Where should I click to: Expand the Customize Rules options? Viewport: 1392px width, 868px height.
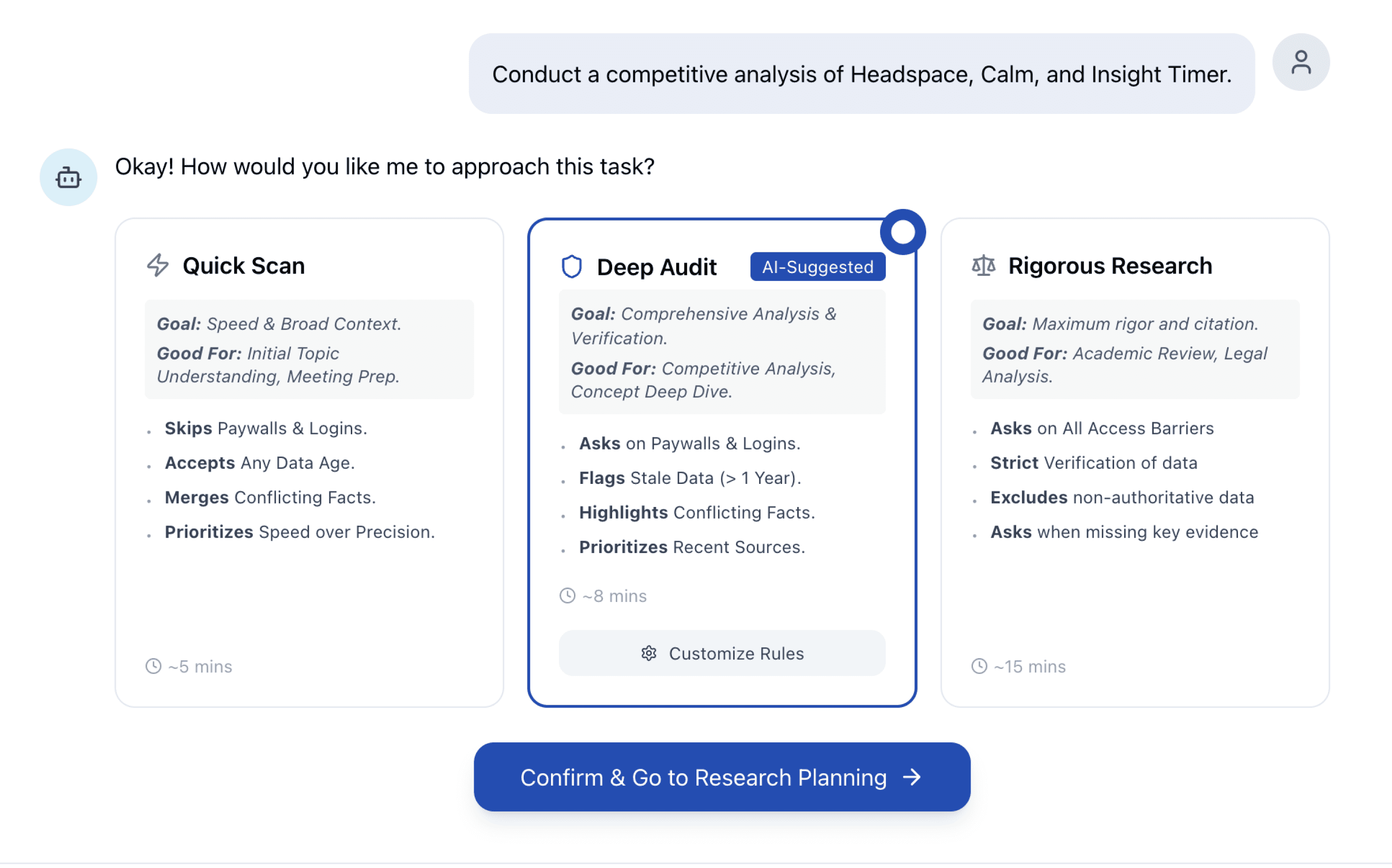[722, 653]
